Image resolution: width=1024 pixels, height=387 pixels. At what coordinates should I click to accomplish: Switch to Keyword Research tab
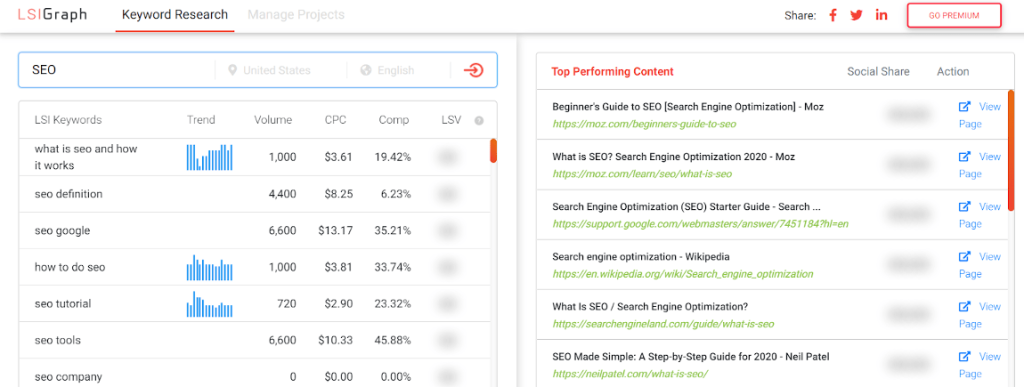(175, 14)
